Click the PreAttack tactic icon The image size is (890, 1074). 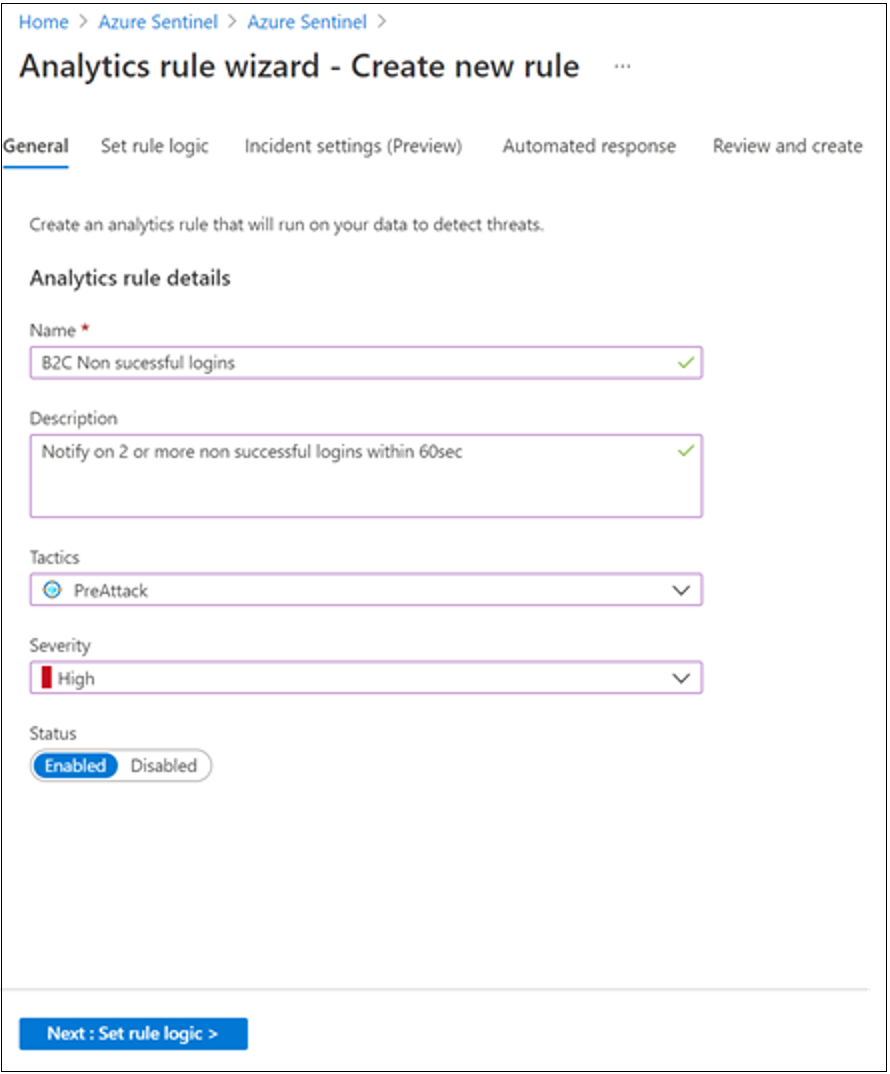point(53,590)
